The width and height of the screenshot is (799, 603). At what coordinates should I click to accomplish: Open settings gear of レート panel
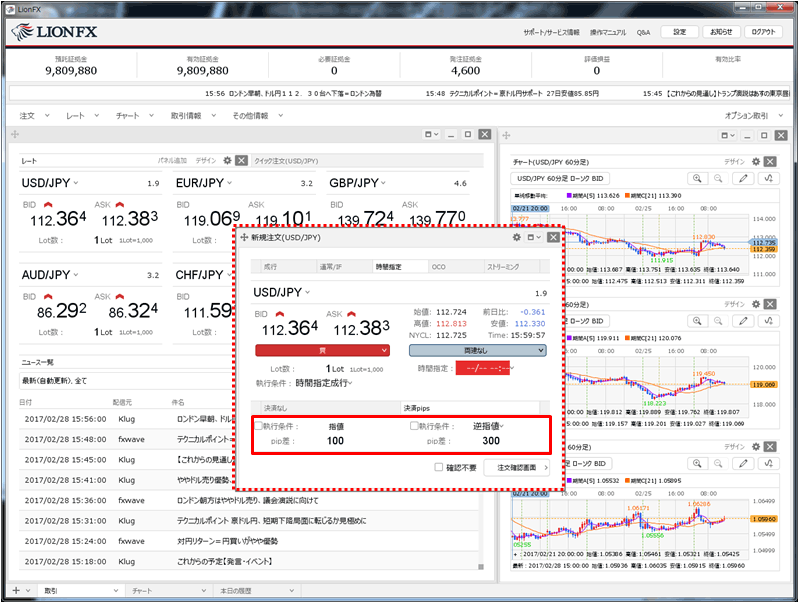(x=227, y=161)
